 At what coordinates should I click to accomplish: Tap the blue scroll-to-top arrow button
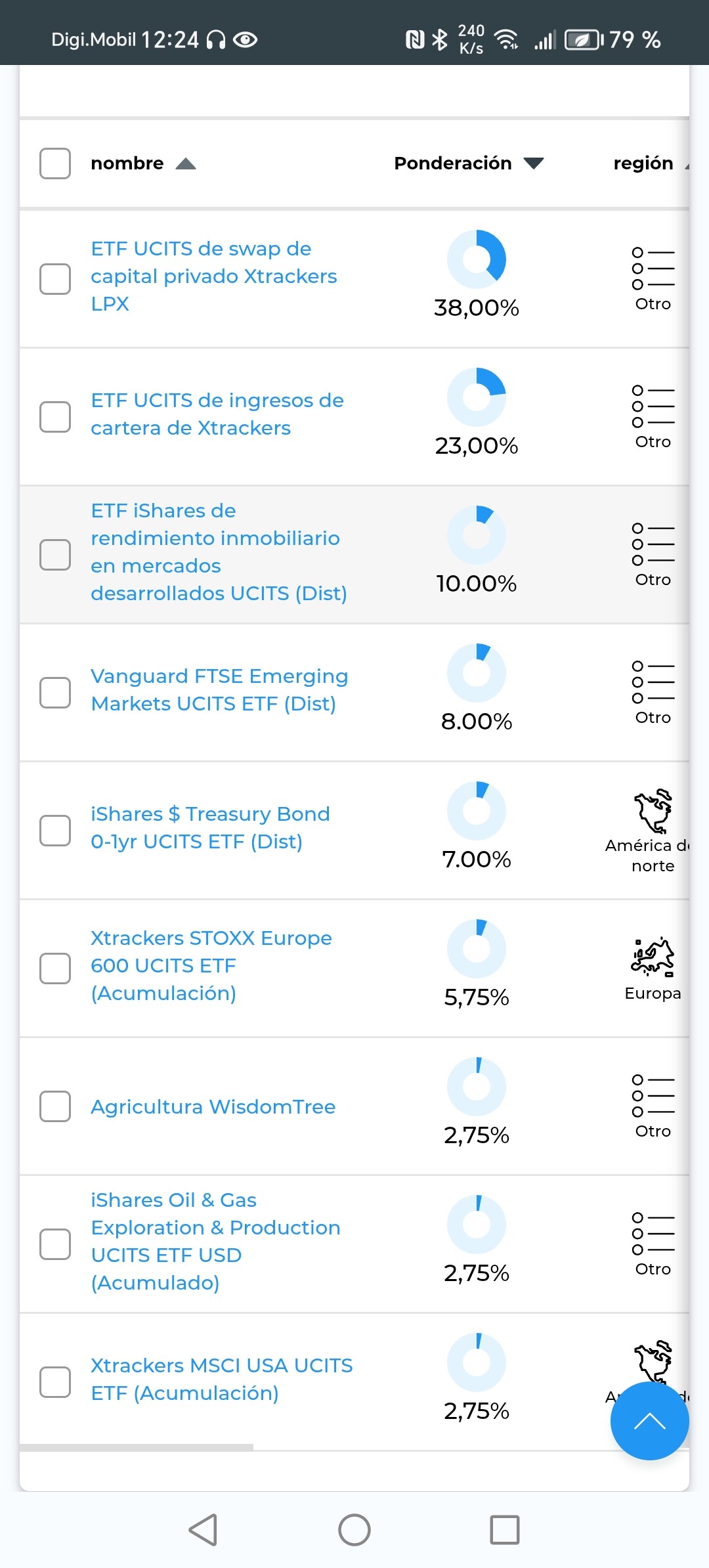click(649, 1421)
